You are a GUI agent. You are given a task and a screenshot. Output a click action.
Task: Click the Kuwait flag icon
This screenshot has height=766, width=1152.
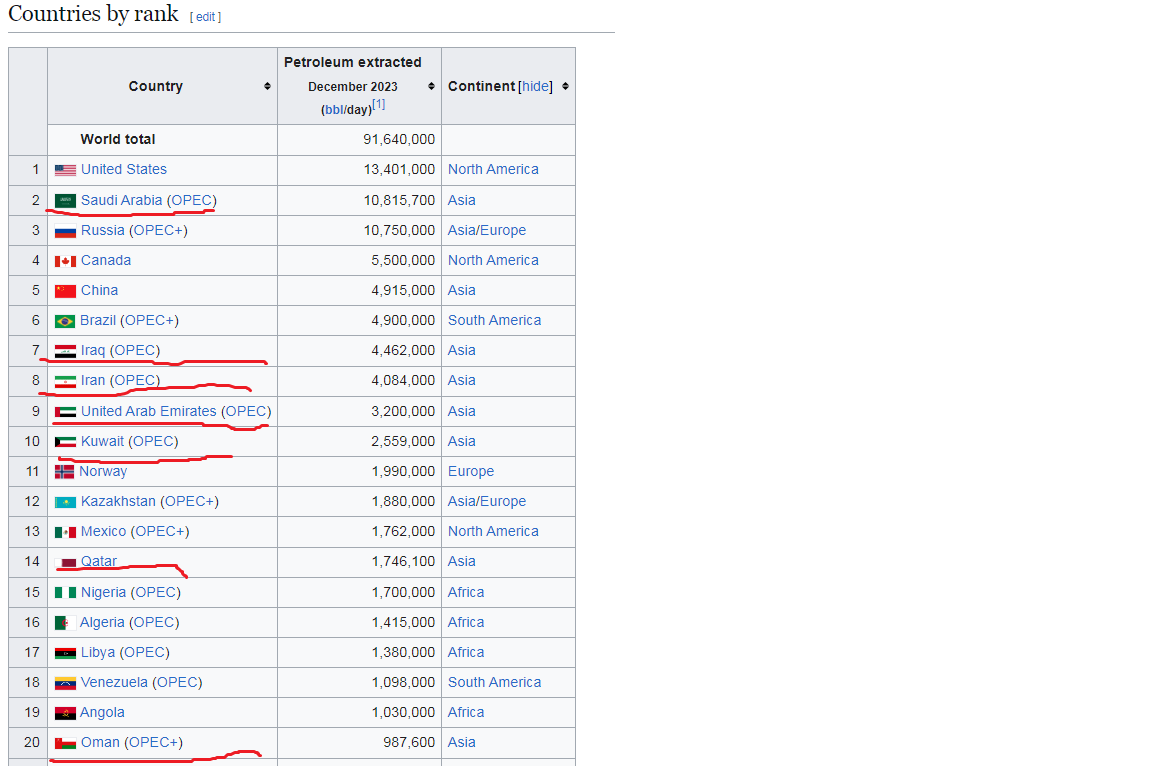coord(65,442)
